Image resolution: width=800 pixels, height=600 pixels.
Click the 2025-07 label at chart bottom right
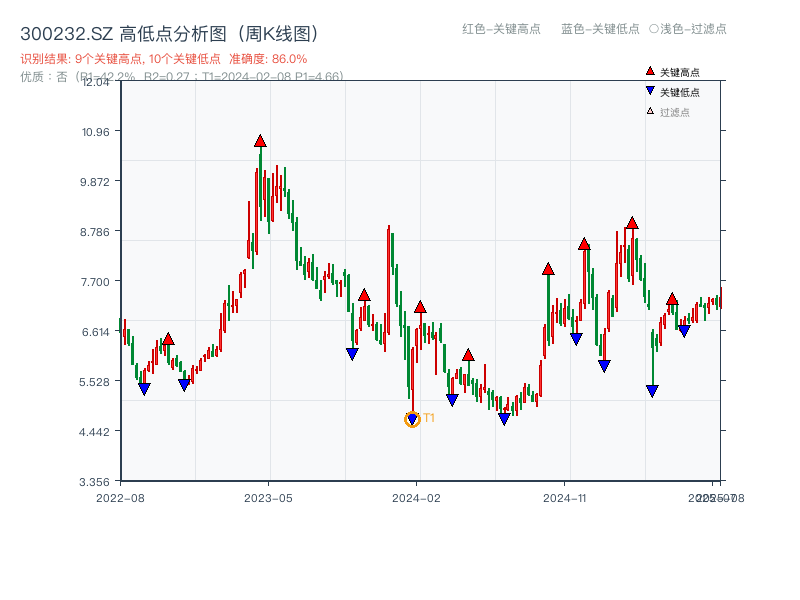(x=712, y=497)
